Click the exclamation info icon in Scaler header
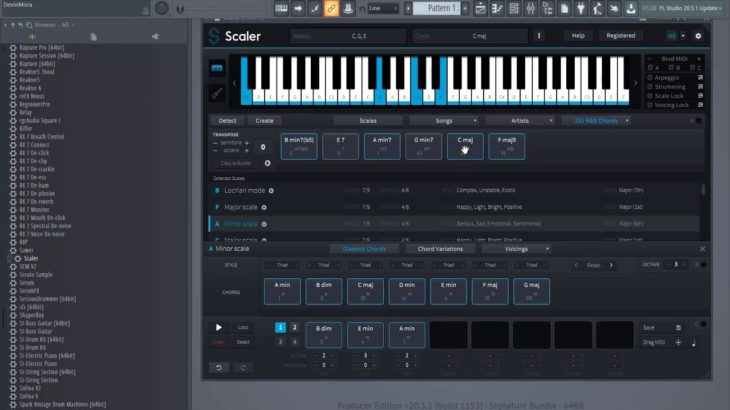The image size is (730, 410). coord(539,36)
